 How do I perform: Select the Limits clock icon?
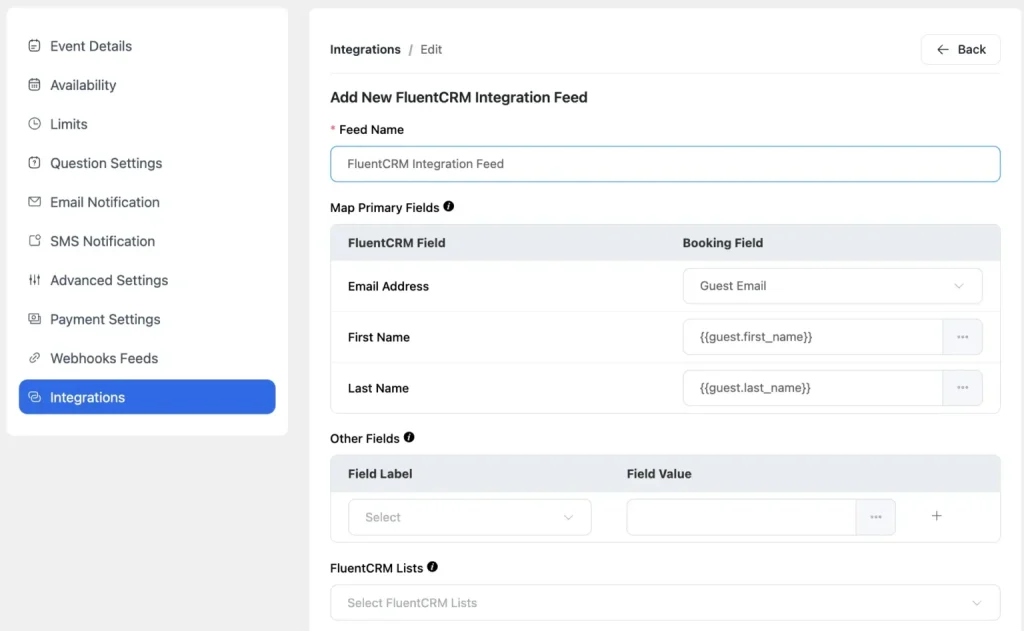coord(35,124)
